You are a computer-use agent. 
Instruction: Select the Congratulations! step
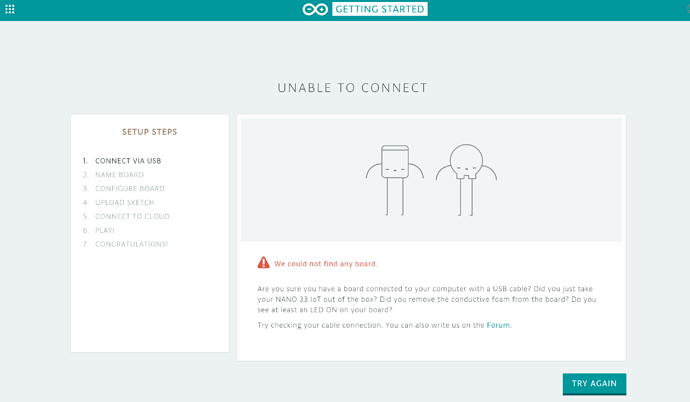coord(131,244)
